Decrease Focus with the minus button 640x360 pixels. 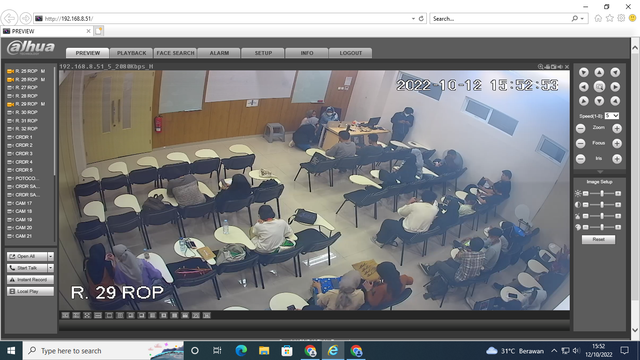pos(580,143)
